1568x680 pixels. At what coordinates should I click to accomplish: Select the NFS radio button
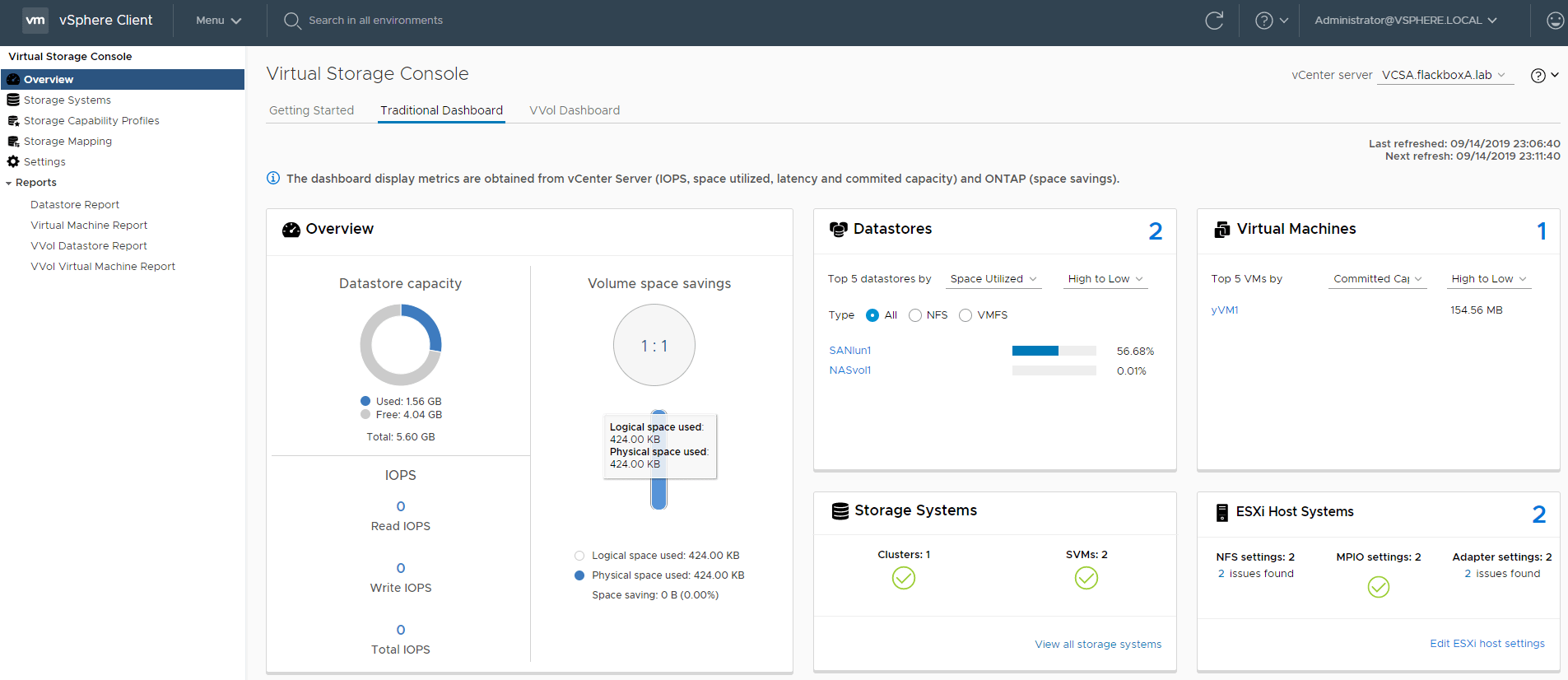(915, 315)
